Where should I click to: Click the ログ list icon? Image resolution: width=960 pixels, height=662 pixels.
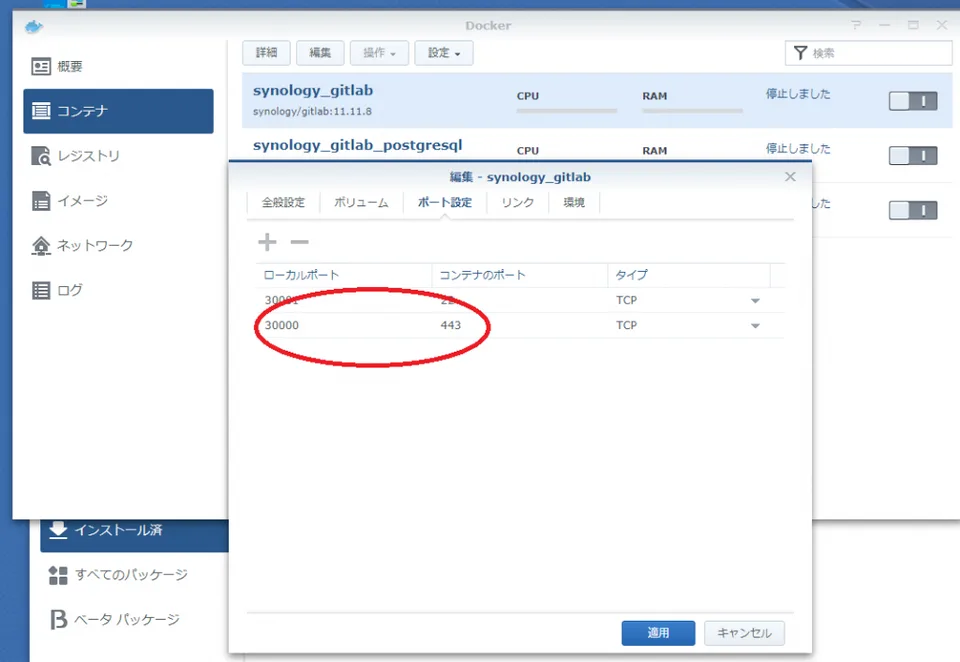click(41, 290)
